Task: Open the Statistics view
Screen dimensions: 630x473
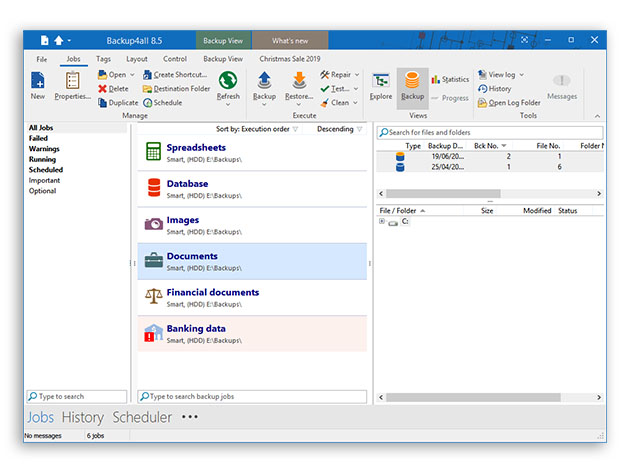Action: (x=450, y=79)
